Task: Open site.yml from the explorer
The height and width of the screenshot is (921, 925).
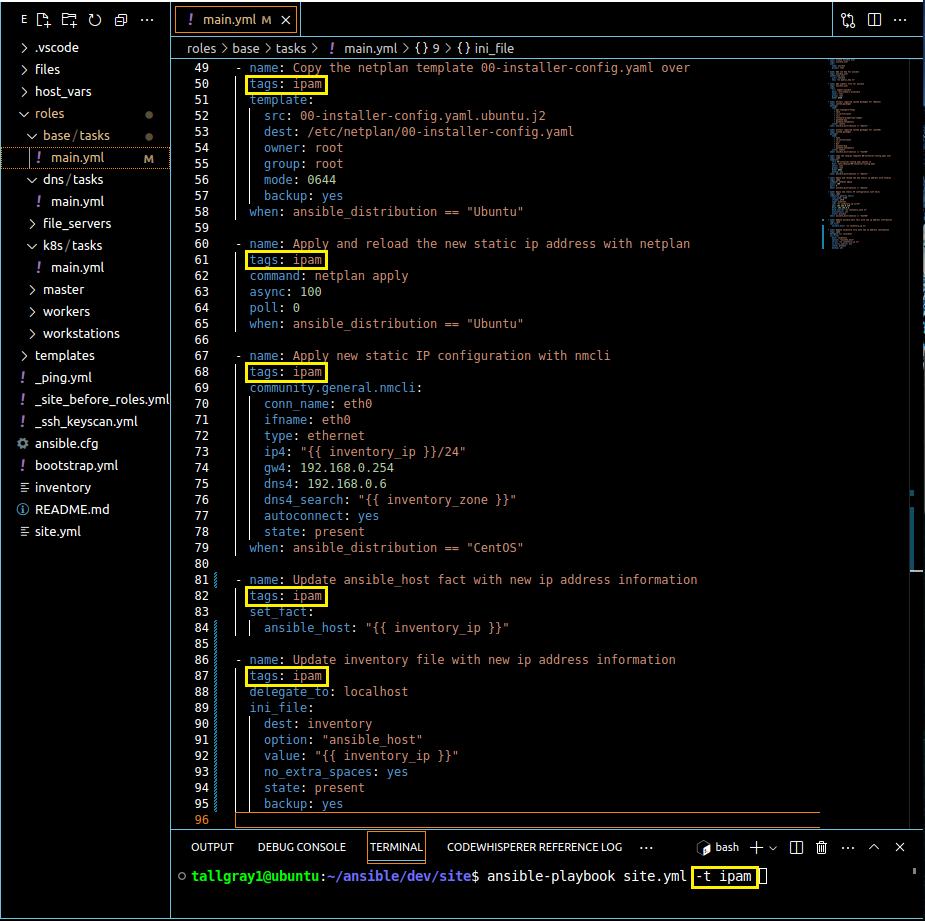Action: (x=57, y=531)
